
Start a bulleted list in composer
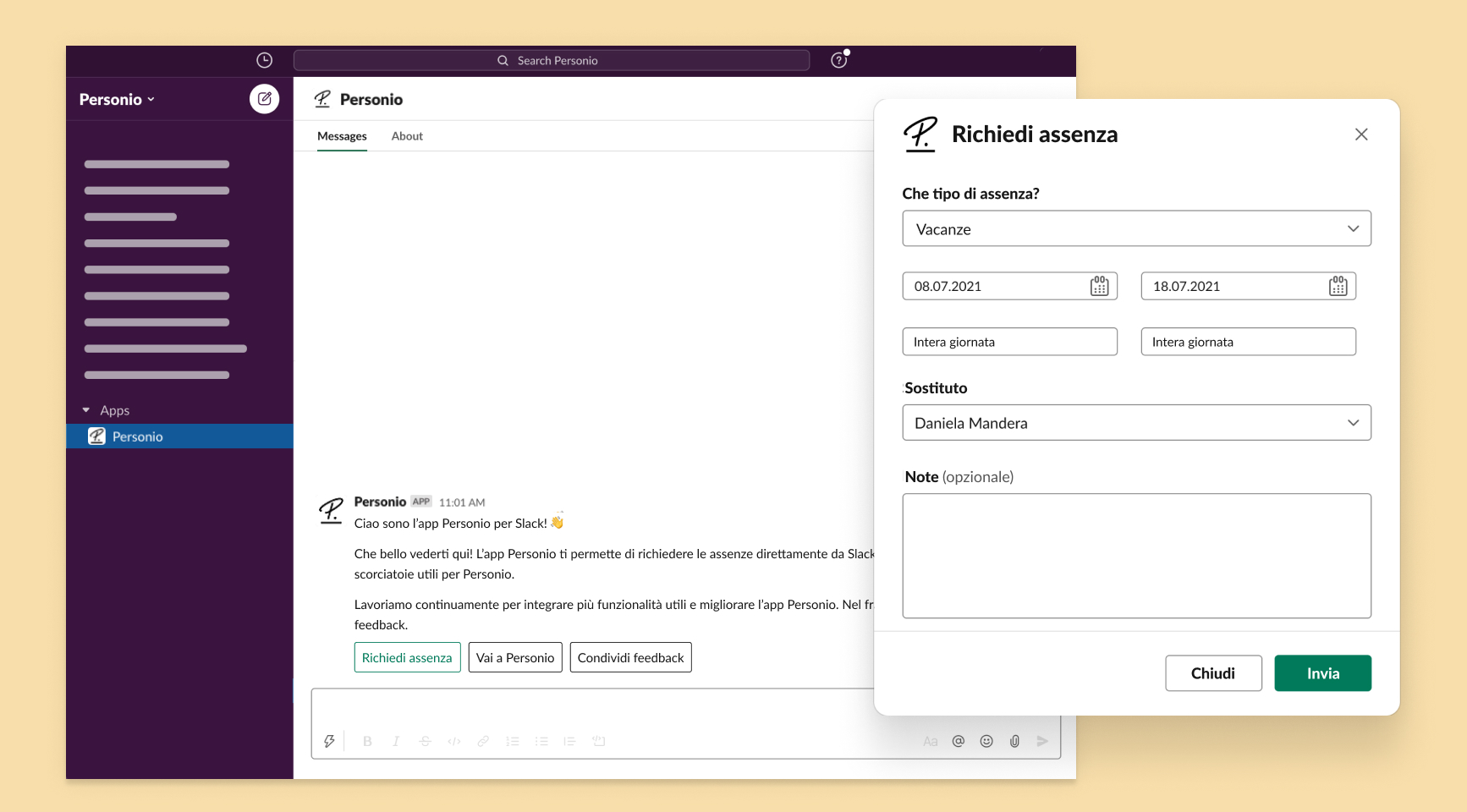pos(541,741)
